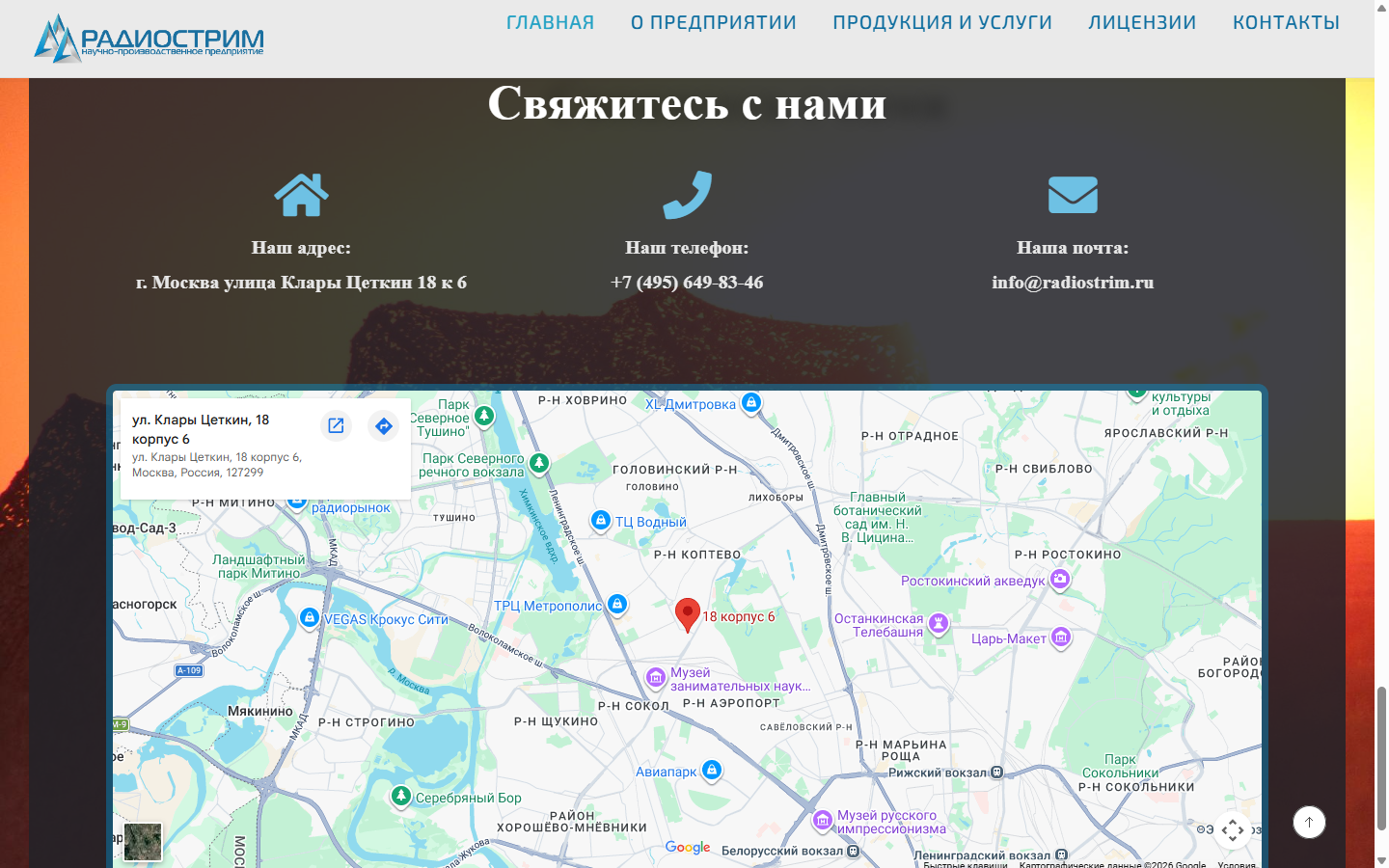Open the ГЛАВНАЯ menu item

pos(550,22)
